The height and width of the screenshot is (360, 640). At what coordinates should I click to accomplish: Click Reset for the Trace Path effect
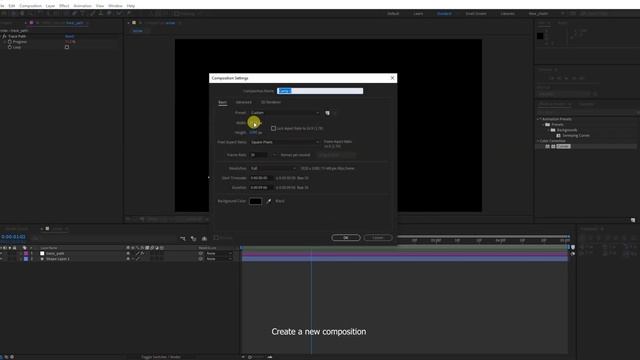[x=69, y=36]
